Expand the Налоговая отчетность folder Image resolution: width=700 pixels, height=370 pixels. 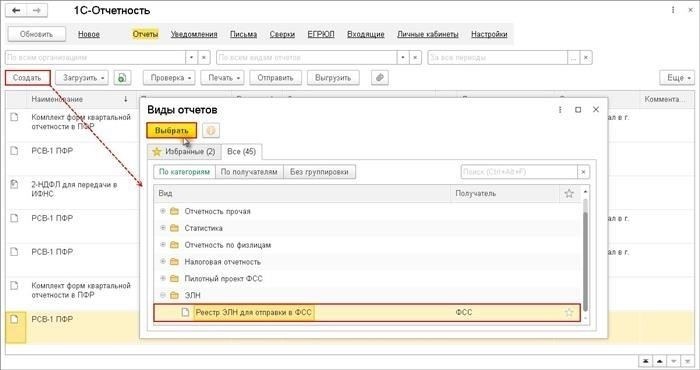click(x=163, y=262)
